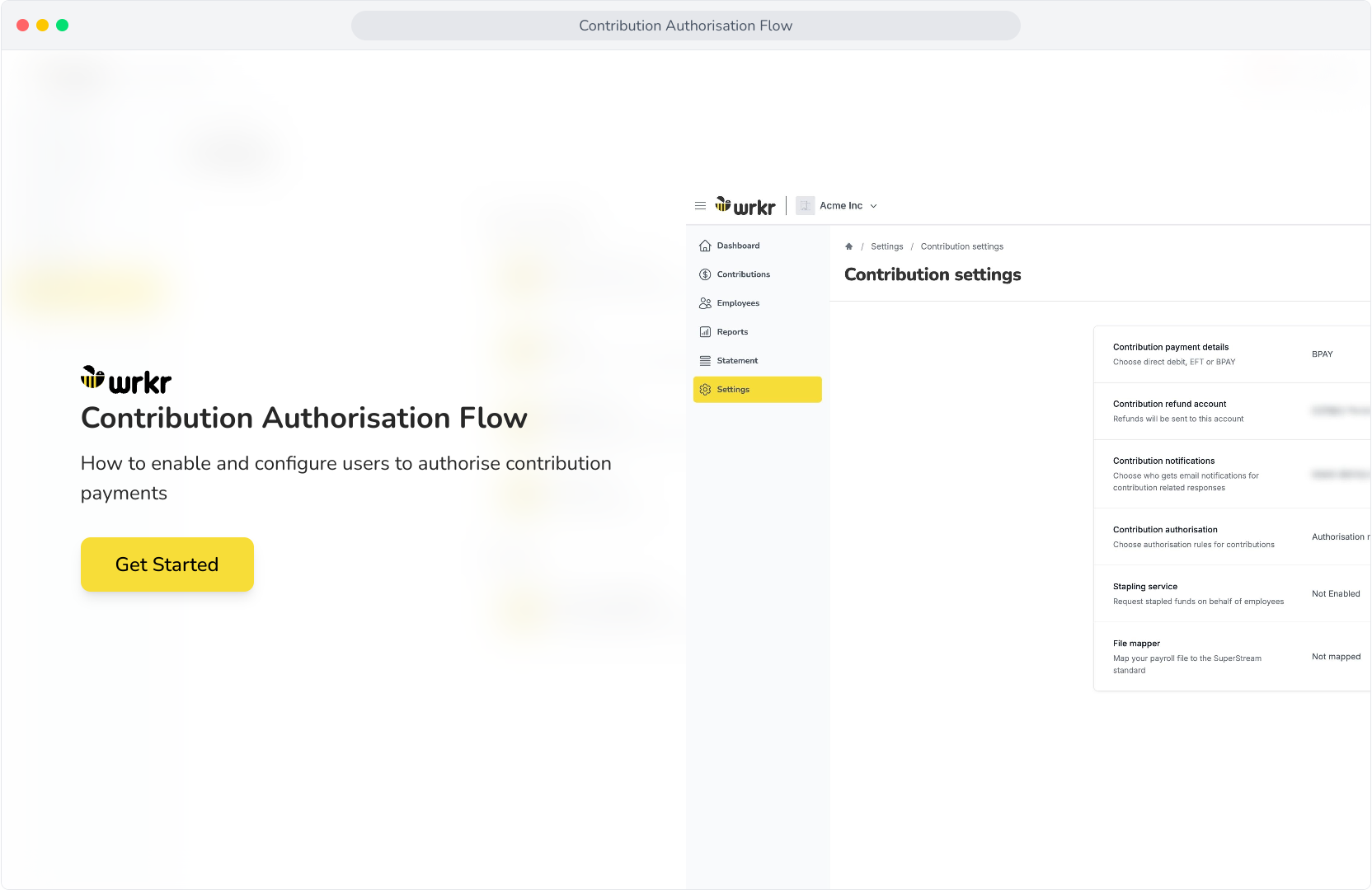Select the Settings gear icon

tap(705, 390)
